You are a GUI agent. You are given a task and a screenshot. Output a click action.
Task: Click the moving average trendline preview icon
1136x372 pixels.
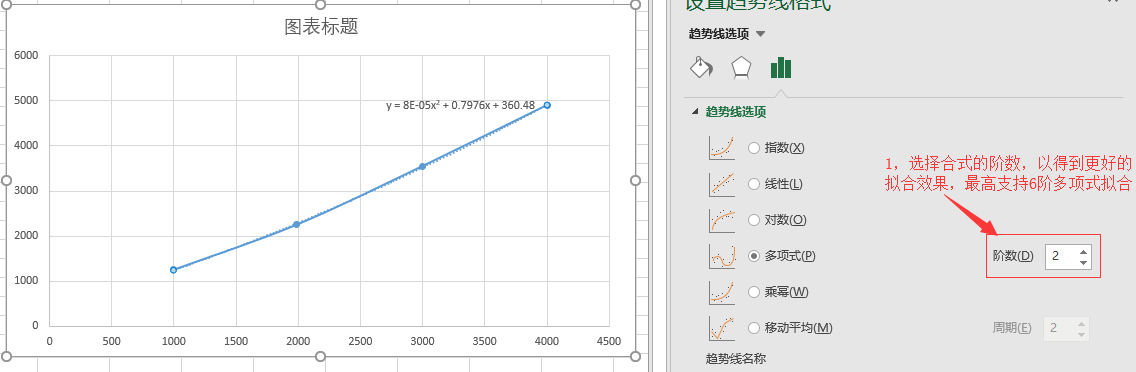[722, 328]
